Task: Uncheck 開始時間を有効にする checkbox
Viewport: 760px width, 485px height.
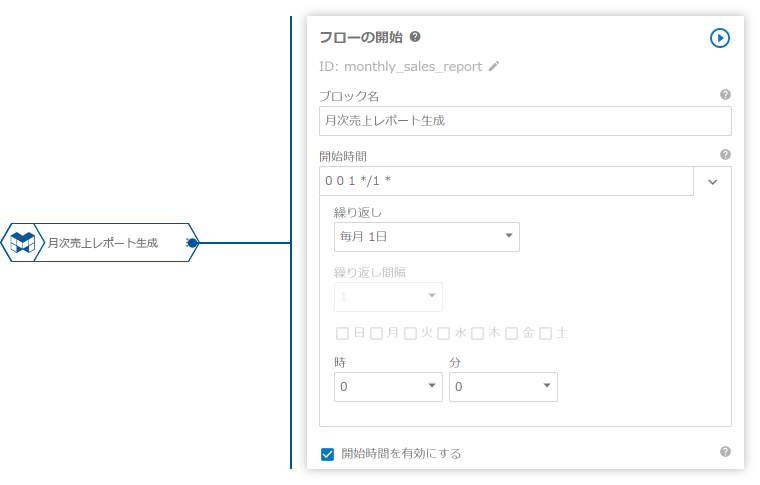Action: click(x=327, y=454)
